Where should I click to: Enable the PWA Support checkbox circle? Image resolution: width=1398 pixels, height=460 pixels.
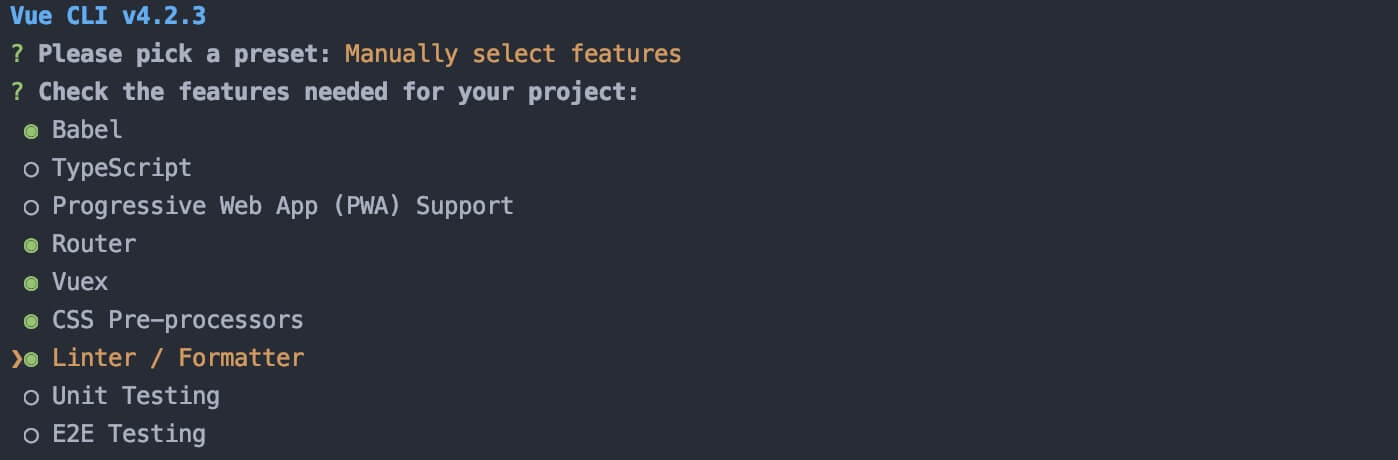[31, 207]
